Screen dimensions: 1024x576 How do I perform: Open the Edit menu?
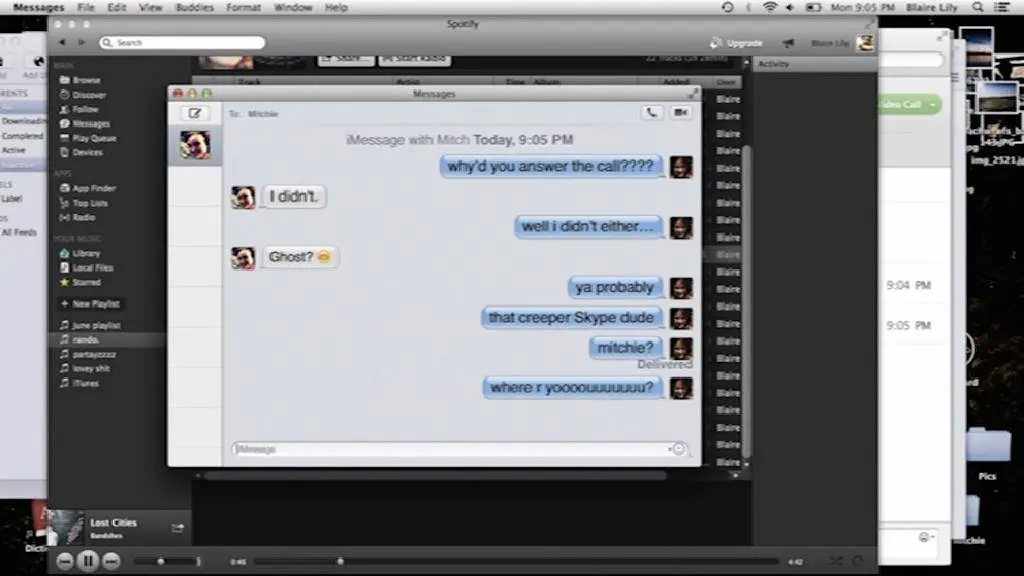click(116, 7)
